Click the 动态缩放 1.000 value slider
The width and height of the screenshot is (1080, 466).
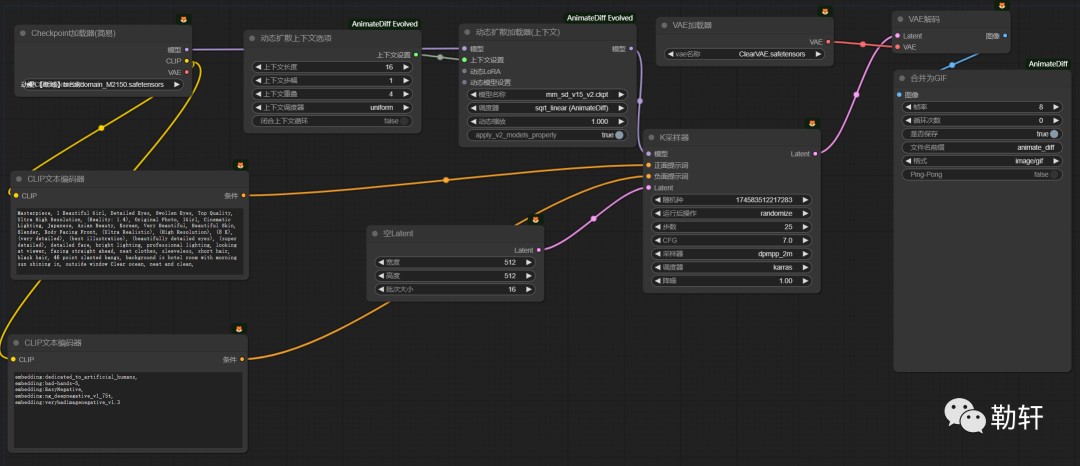[548, 121]
